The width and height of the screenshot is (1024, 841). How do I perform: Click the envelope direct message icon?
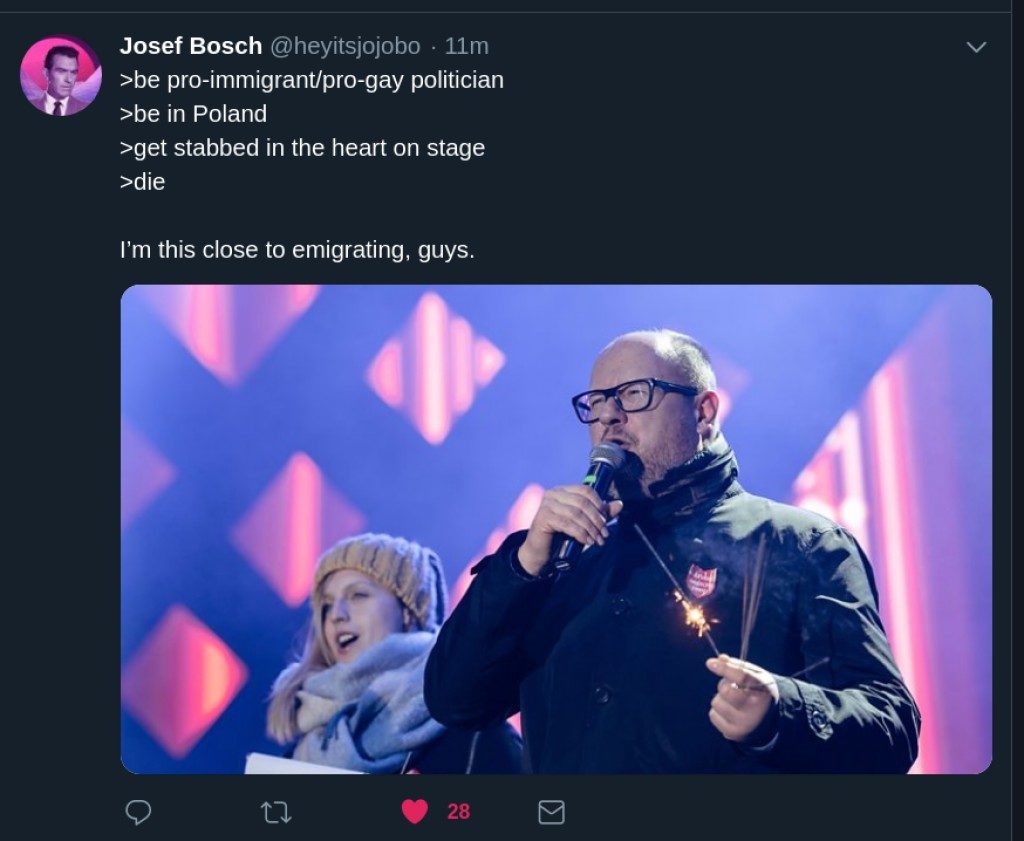pyautogui.click(x=551, y=812)
